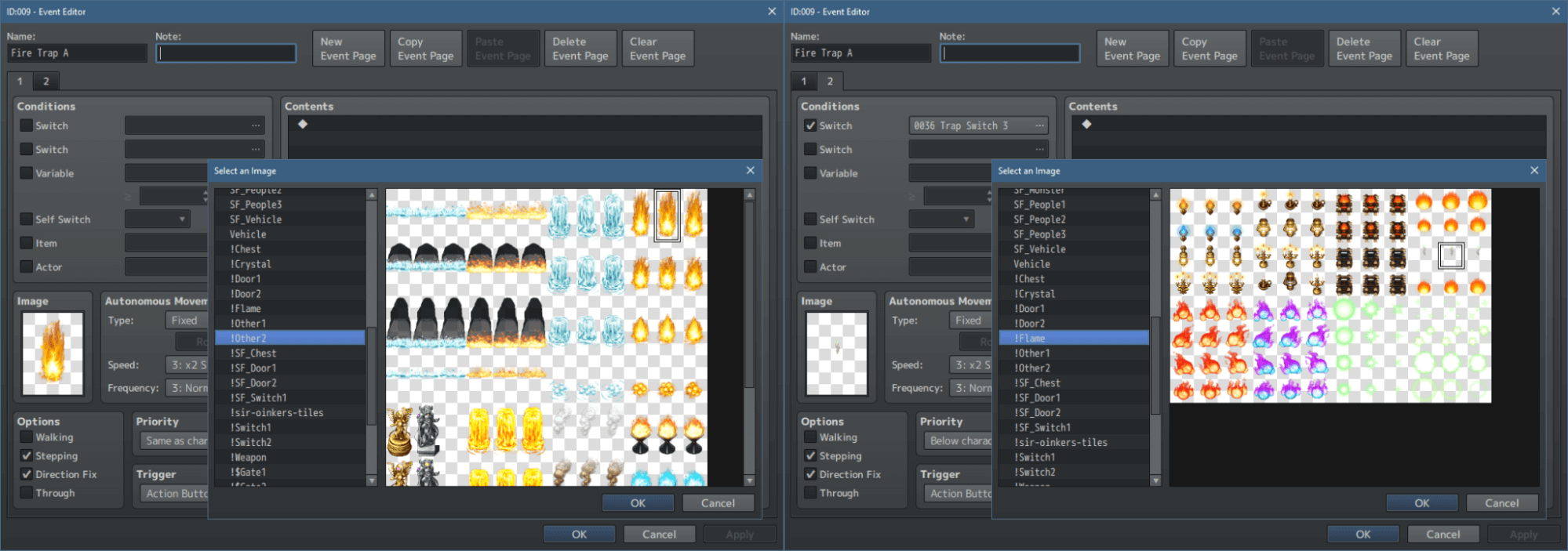Image resolution: width=1568 pixels, height=551 pixels.
Task: Open Speed dropdown in left window
Action: point(187,365)
